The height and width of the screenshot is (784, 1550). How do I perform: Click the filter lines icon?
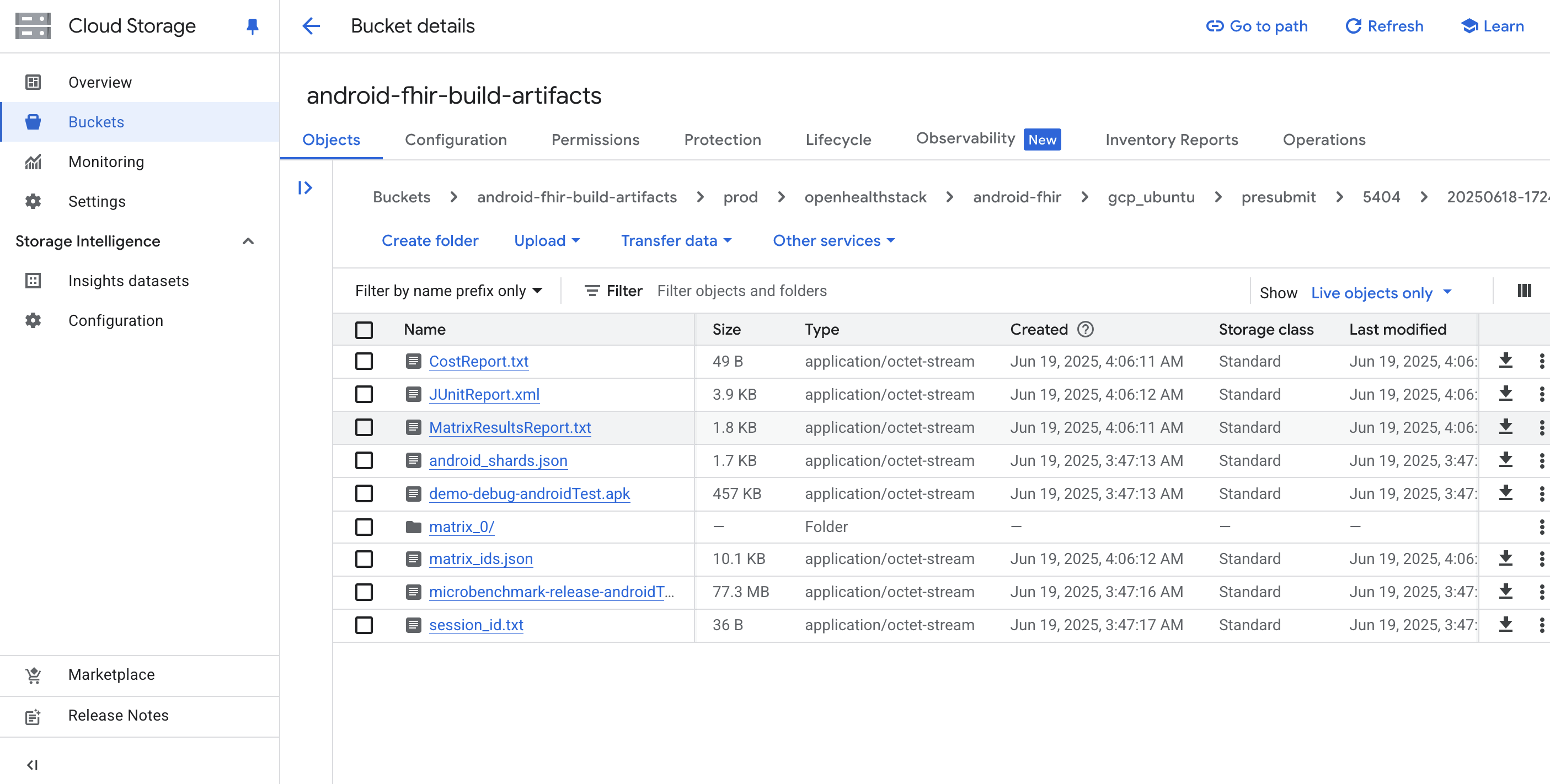click(592, 291)
